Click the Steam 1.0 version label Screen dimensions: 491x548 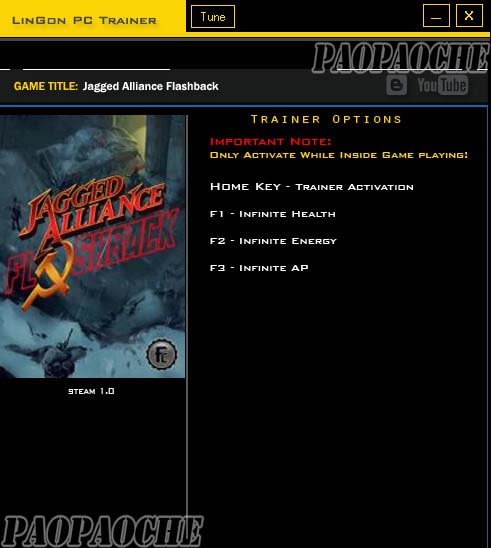coord(91,391)
